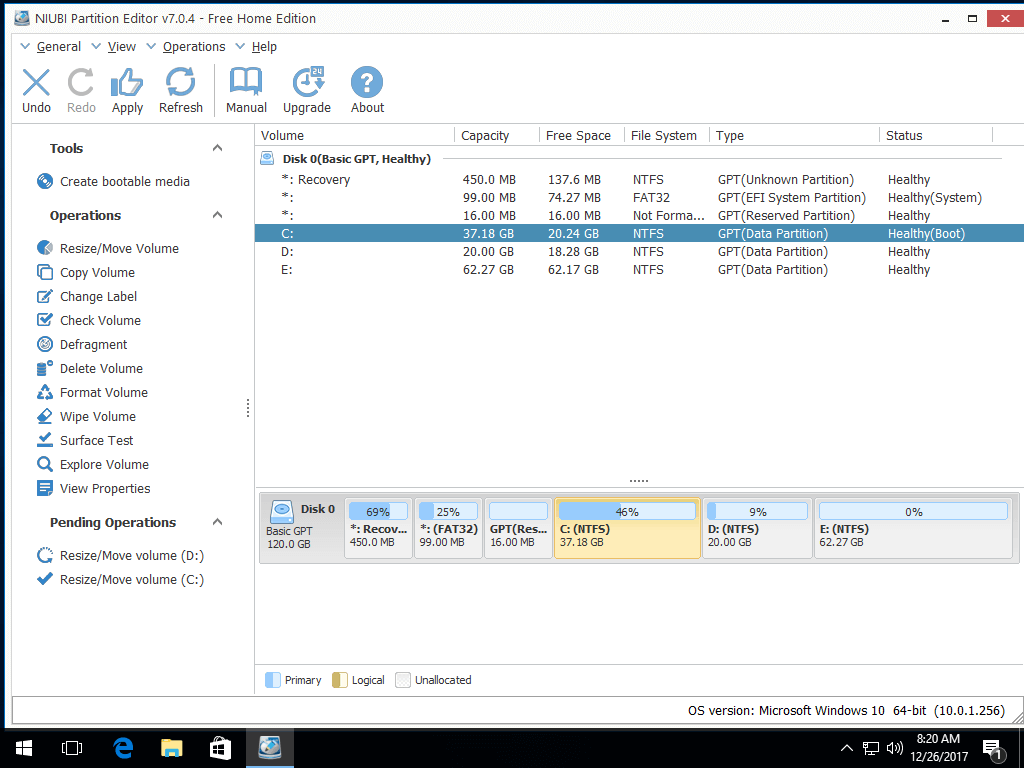Screen dimensions: 1024x768
Task: Select Resize/Move Volume operation
Action: click(119, 248)
